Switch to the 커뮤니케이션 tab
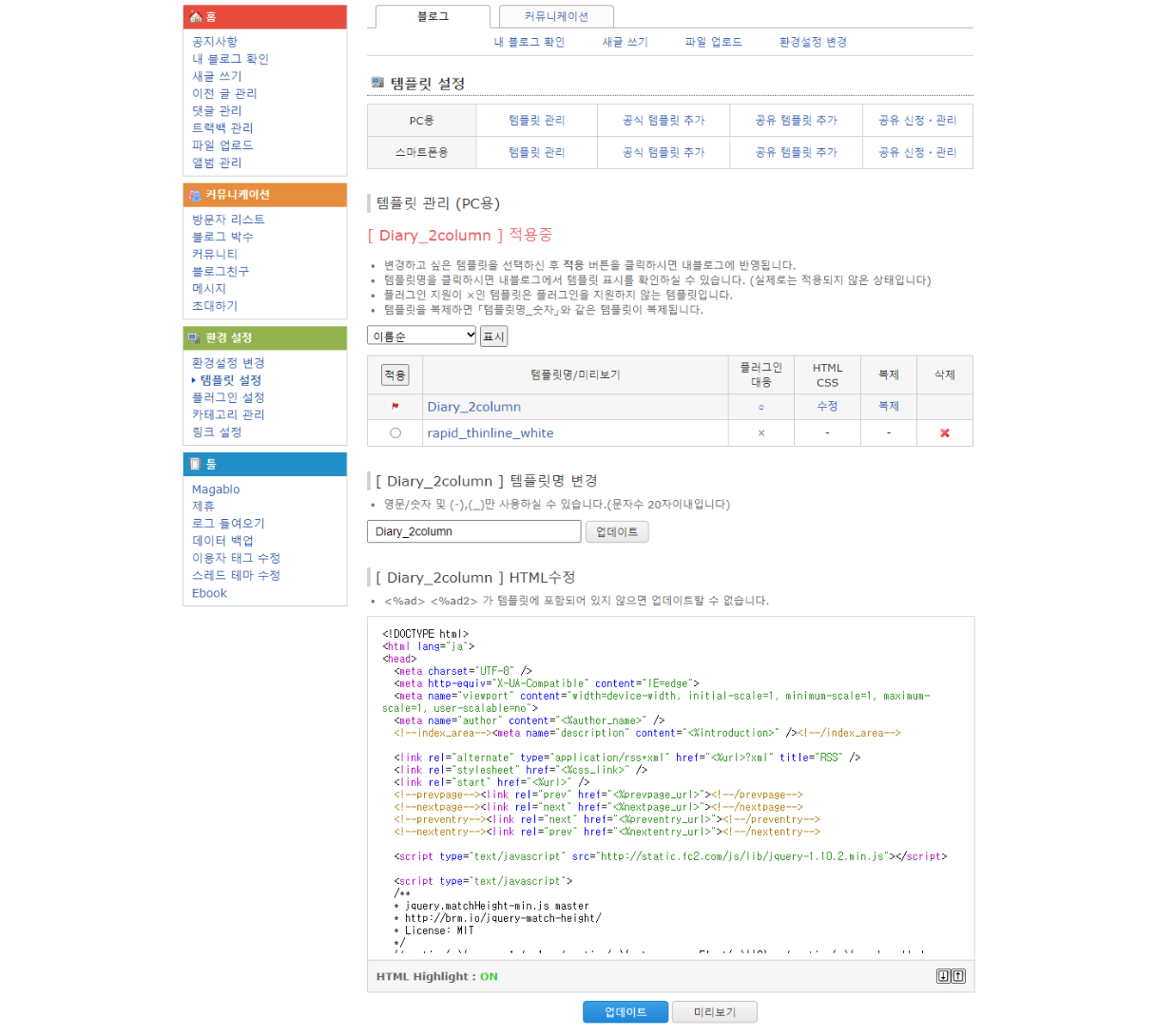The height and width of the screenshot is (1036, 1155). [x=556, y=16]
